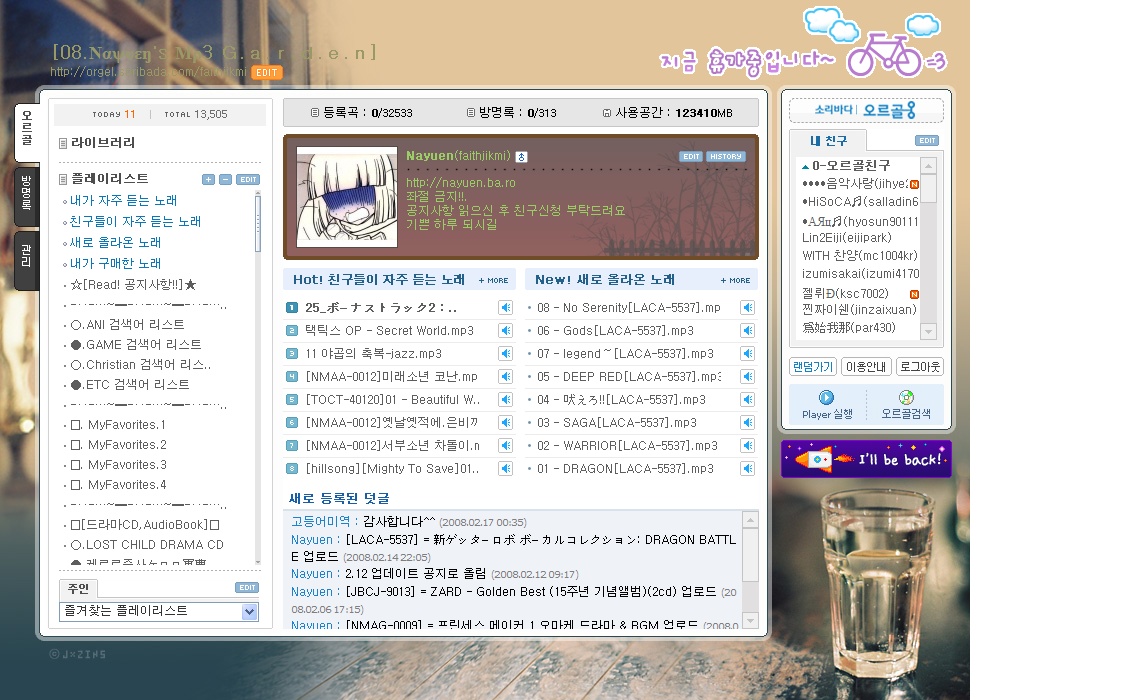The image size is (1131, 700).
Task: Click speaker icon for 05 - DEEP RED[LACA-5537]
Action: (x=748, y=377)
